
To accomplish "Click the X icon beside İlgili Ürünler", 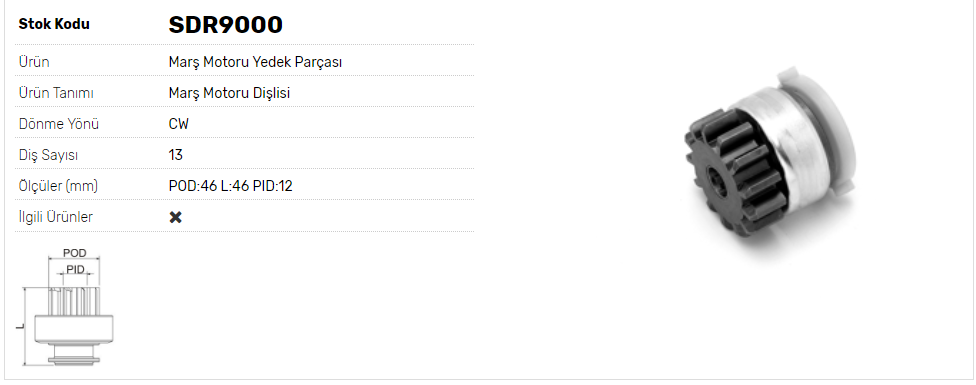I will [176, 217].
